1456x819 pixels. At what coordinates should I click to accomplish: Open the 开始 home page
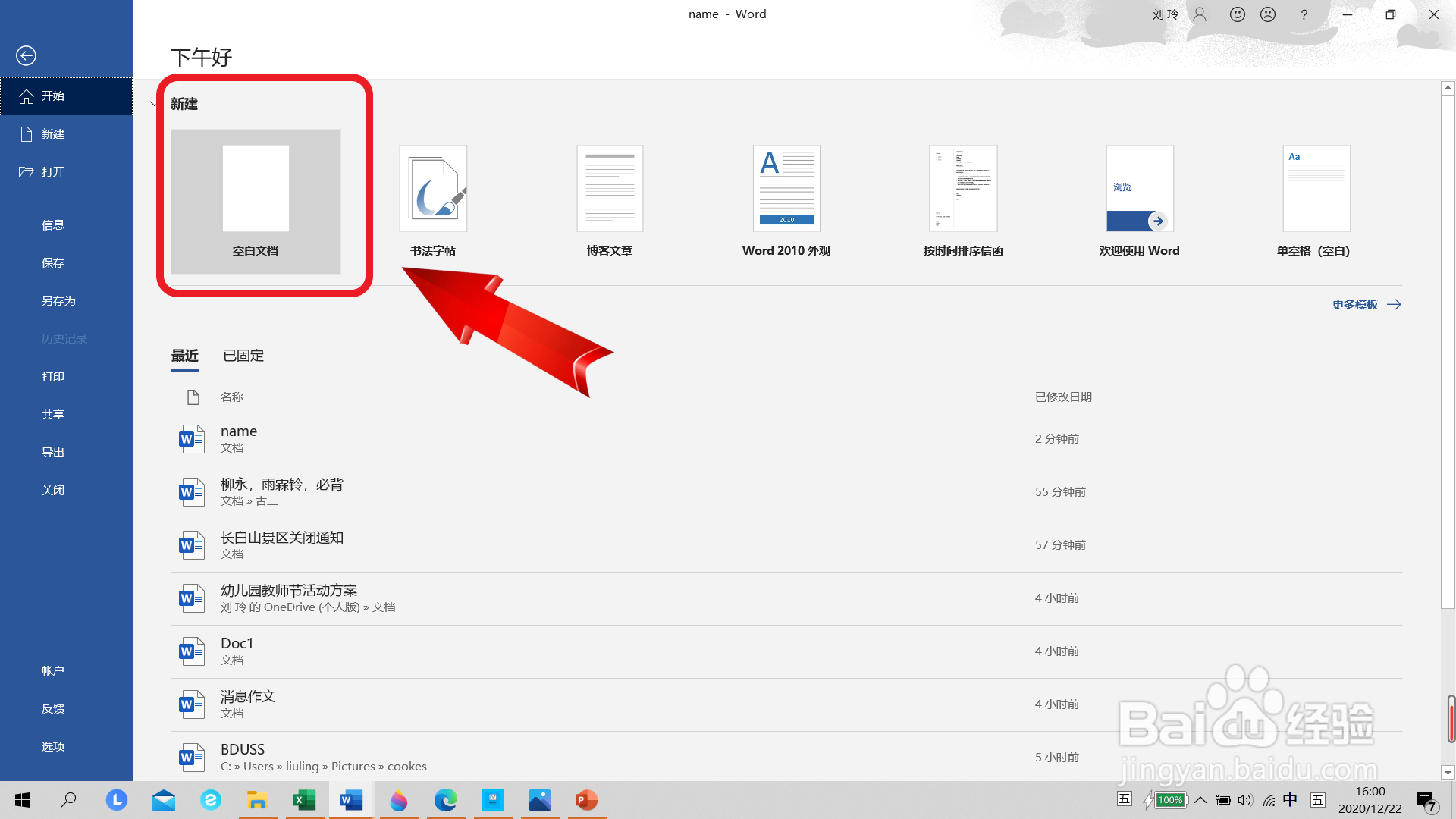click(66, 96)
